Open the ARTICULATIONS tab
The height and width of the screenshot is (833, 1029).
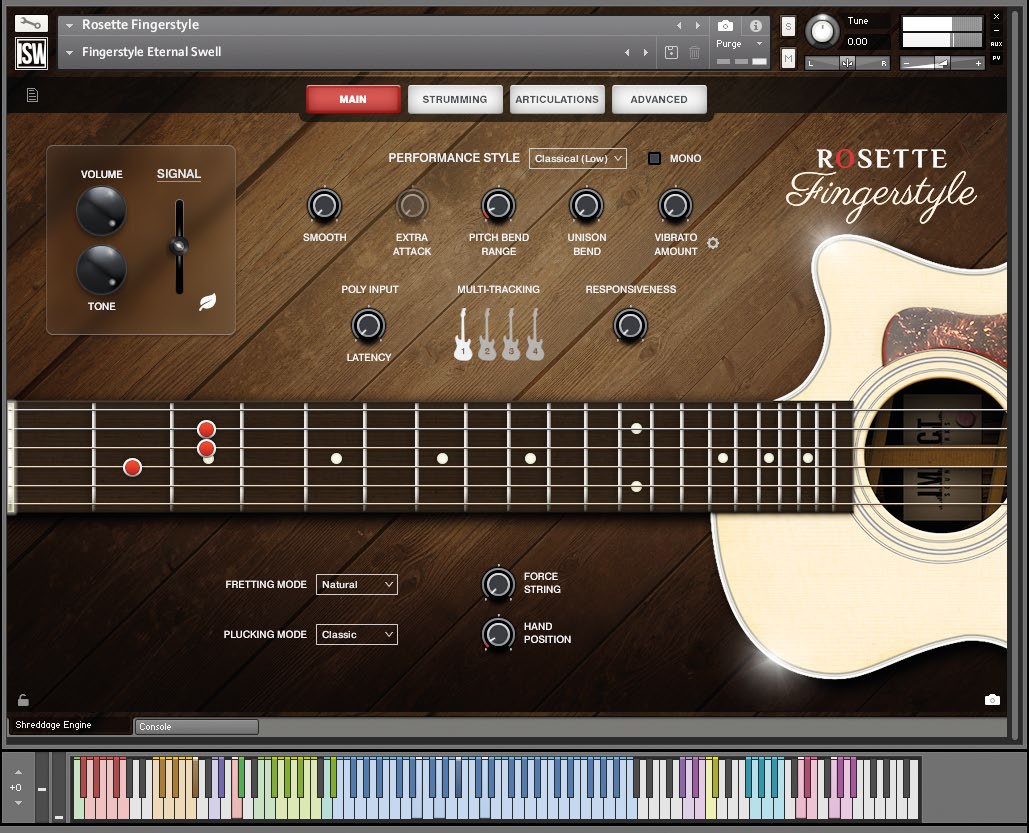point(557,99)
